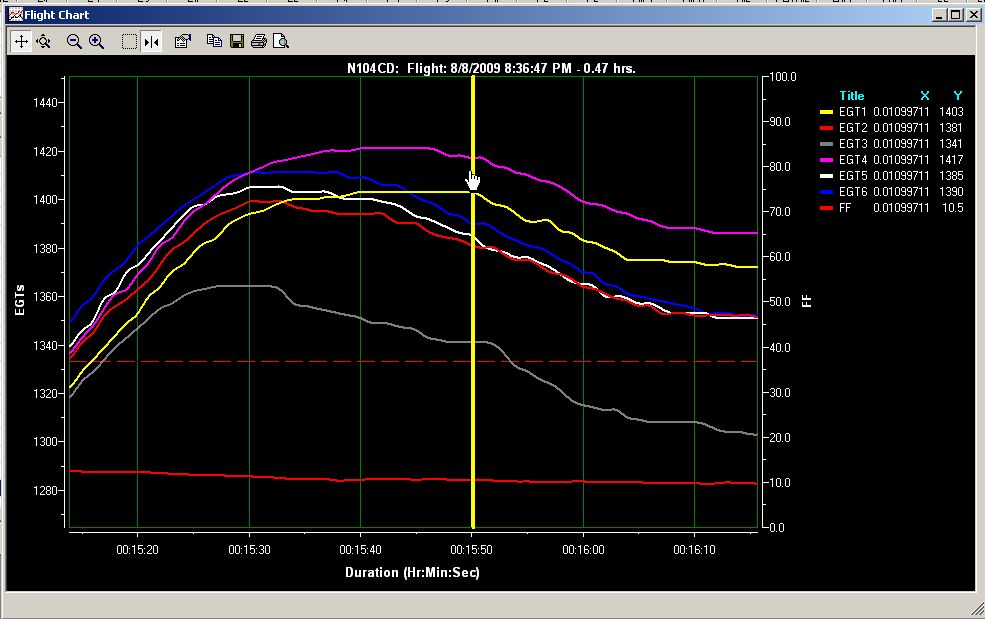The image size is (985, 619).
Task: Click the 00:15:30 time axis label
Action: coord(249,550)
